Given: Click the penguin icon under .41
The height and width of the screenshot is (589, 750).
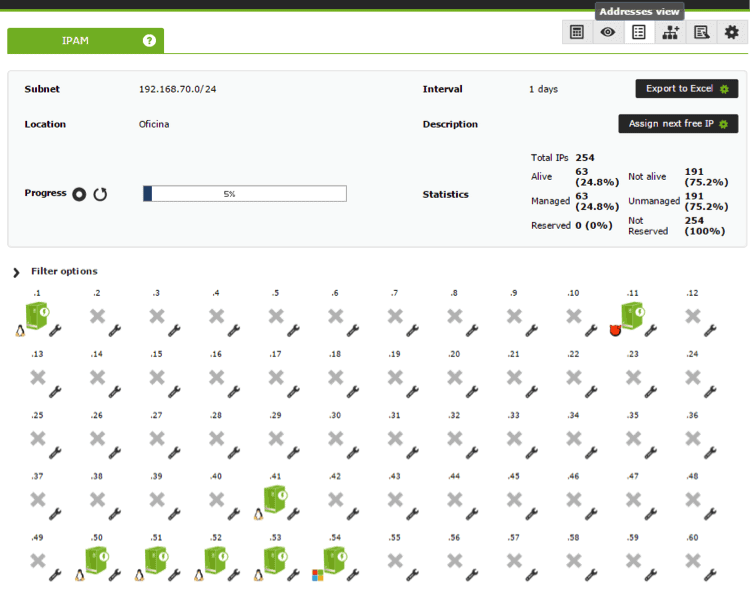Looking at the screenshot, I should (258, 514).
